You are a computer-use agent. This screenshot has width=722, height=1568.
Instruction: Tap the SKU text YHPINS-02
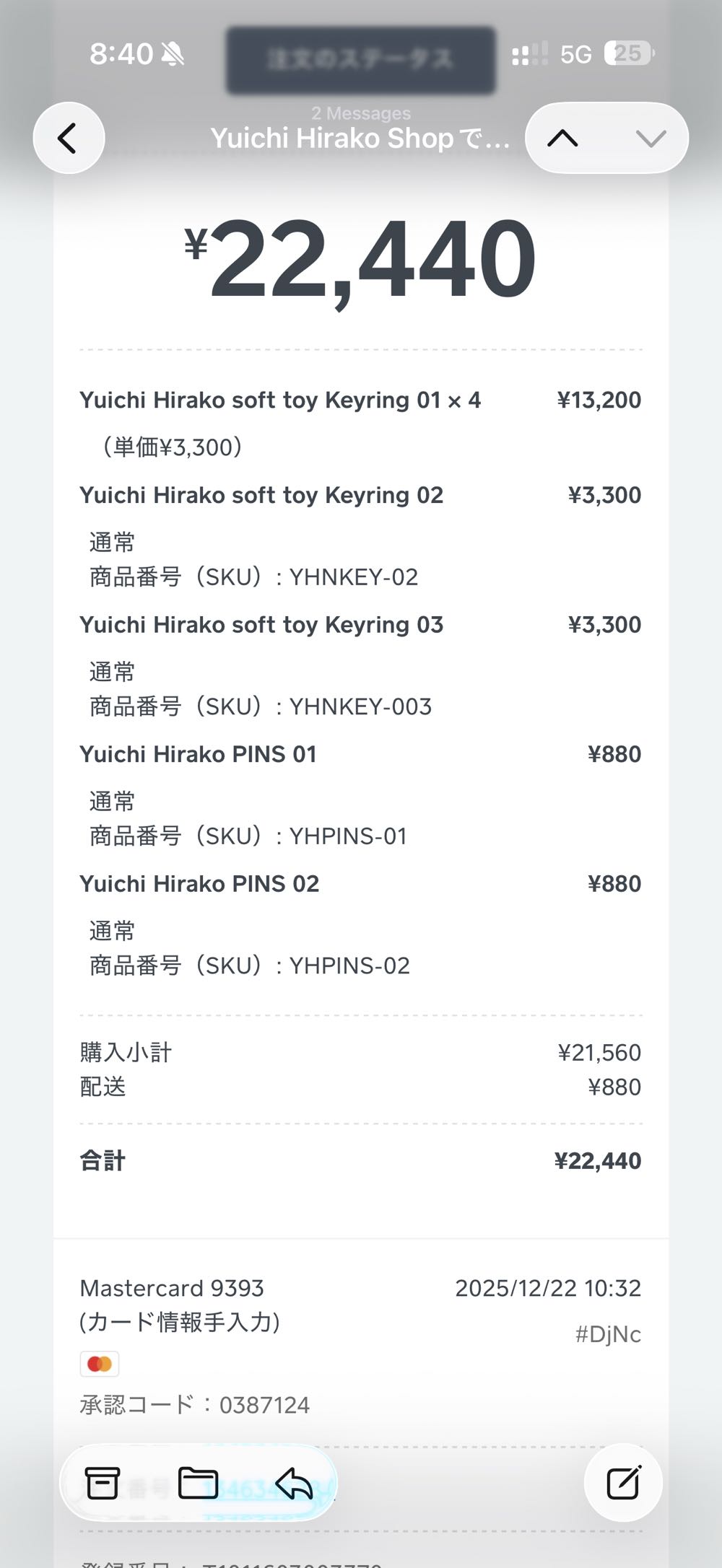coord(349,965)
